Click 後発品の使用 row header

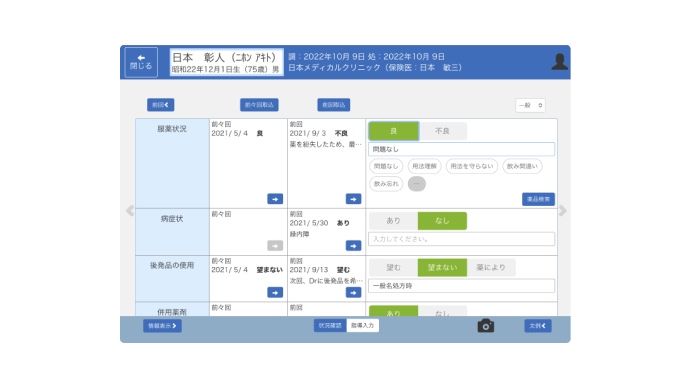(x=172, y=278)
